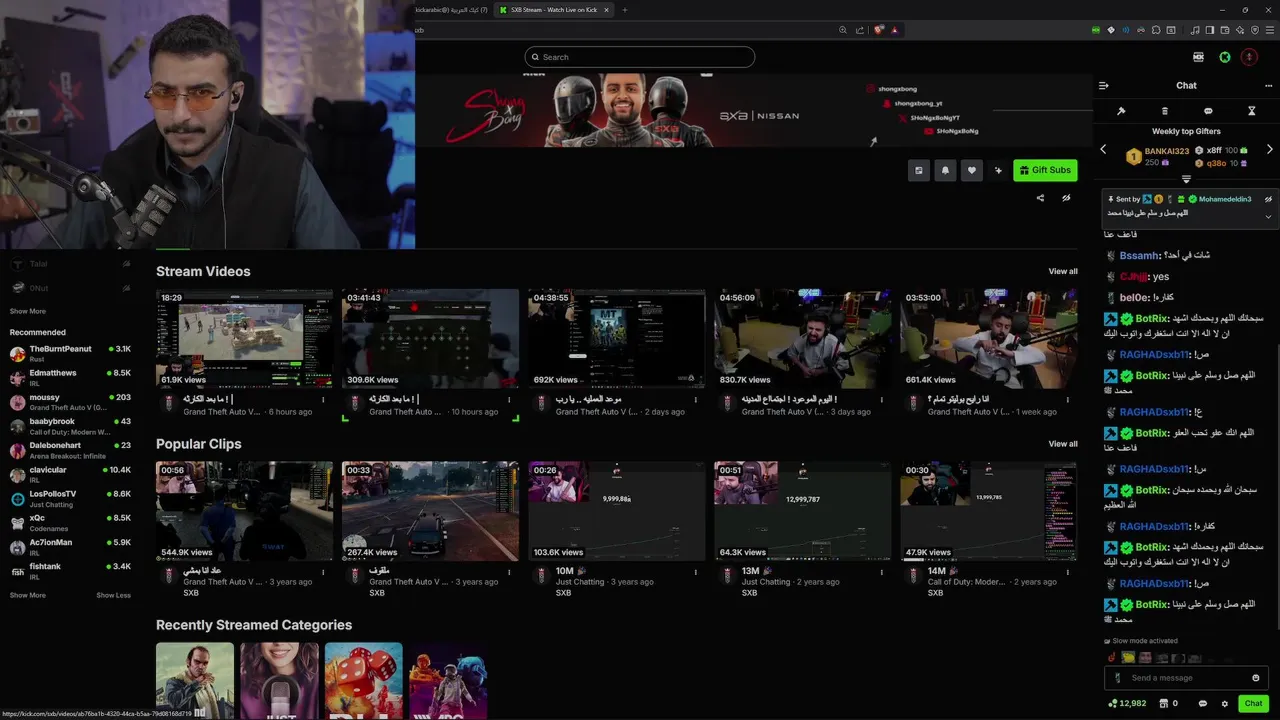Click the trash can icon in chat toolbar
Screen dimensions: 1280x720
coord(1164,111)
